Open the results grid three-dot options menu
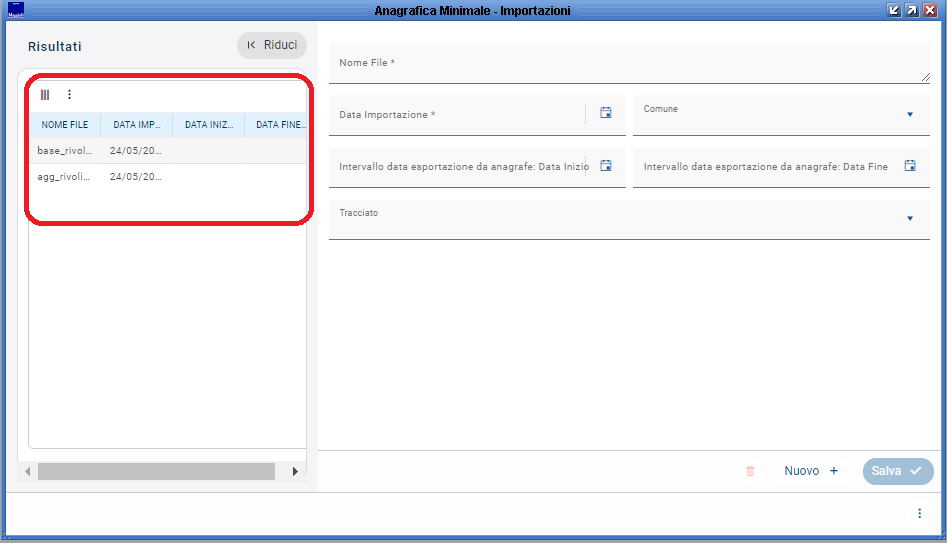Viewport: 947px width, 543px height. (69, 95)
